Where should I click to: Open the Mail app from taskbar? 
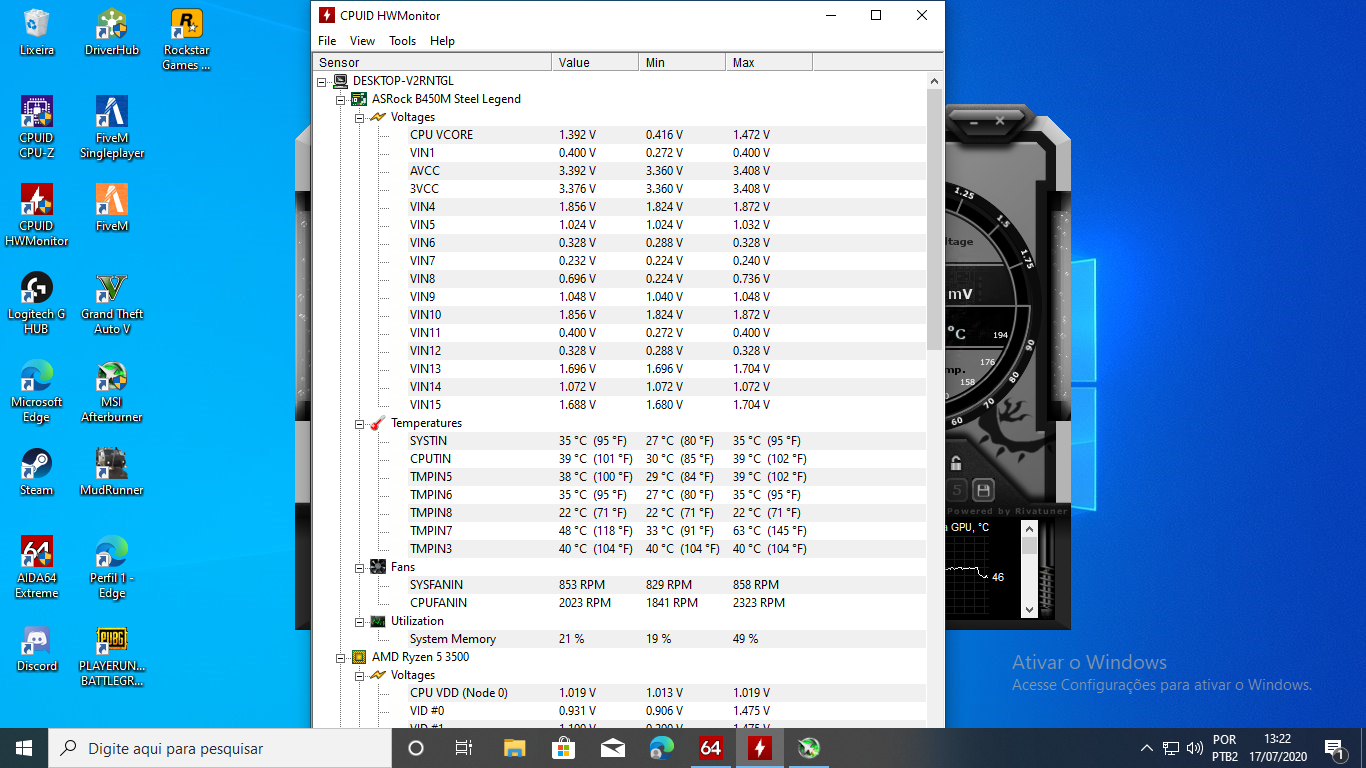pyautogui.click(x=613, y=748)
